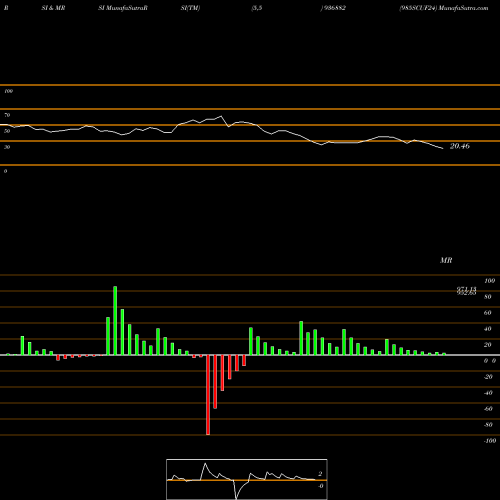Viewport: 500px width, 500px height.
Task: Click the '40' label on MR axis
Action: click(x=488, y=329)
